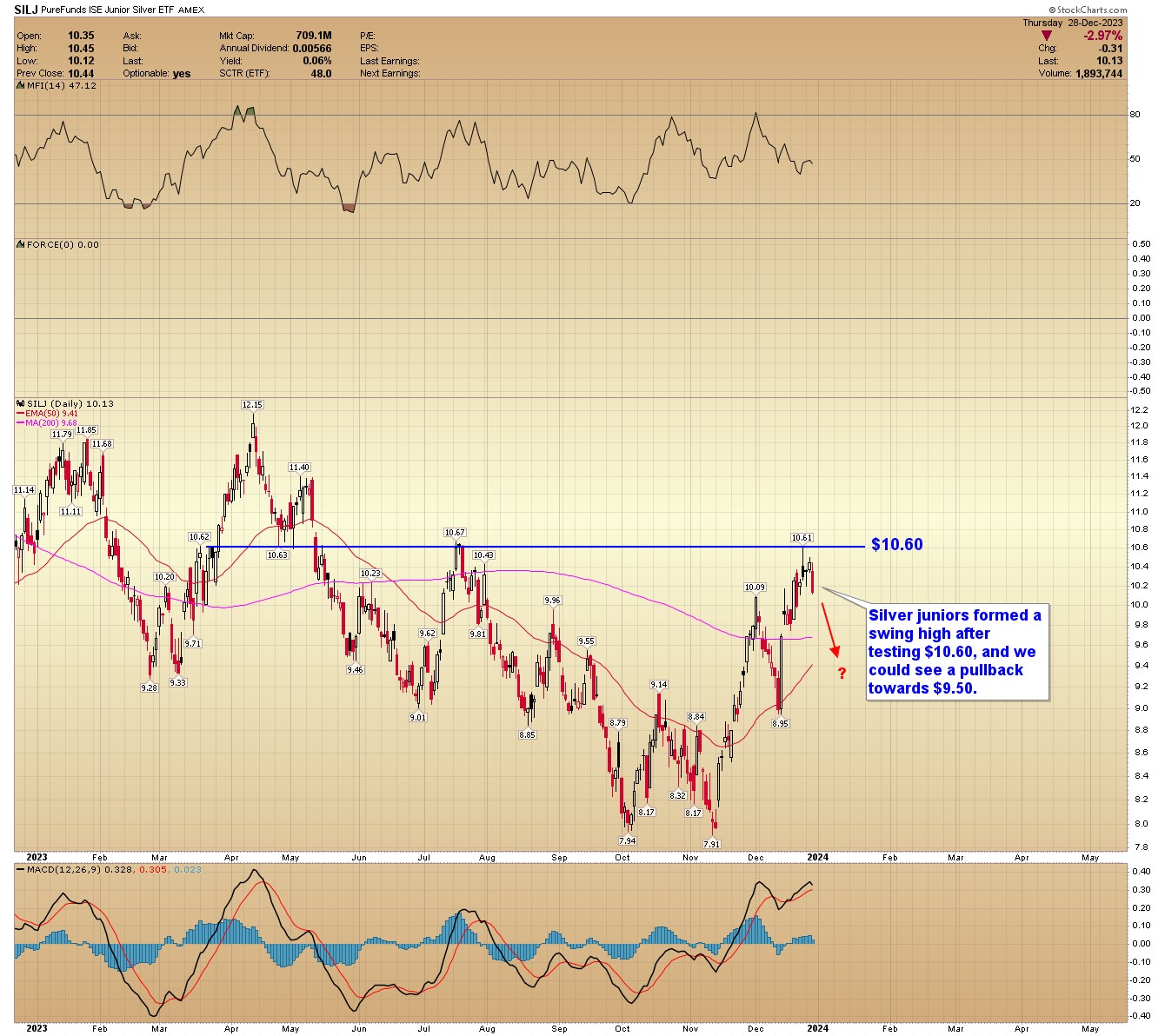Click the -2.97% percent change figure
The height and width of the screenshot is (1036, 1165).
(x=1102, y=36)
